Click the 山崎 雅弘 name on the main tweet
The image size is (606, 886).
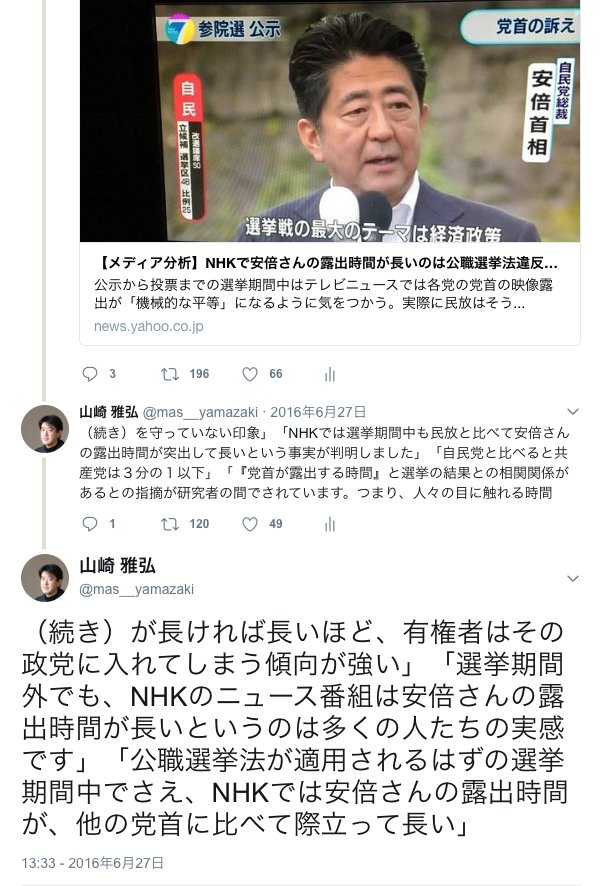(117, 565)
